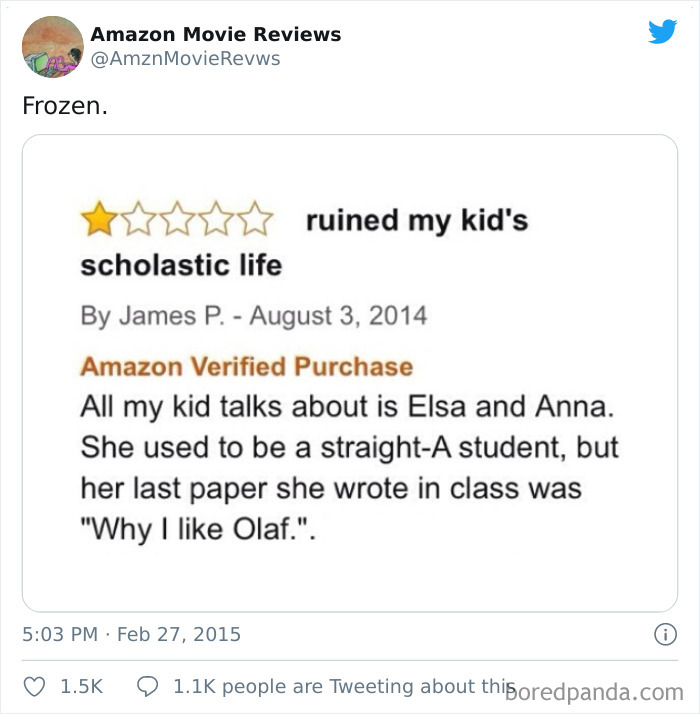Click the @AmznMovieRevws handle
Viewport: 700px width, 714px height.
tap(185, 59)
